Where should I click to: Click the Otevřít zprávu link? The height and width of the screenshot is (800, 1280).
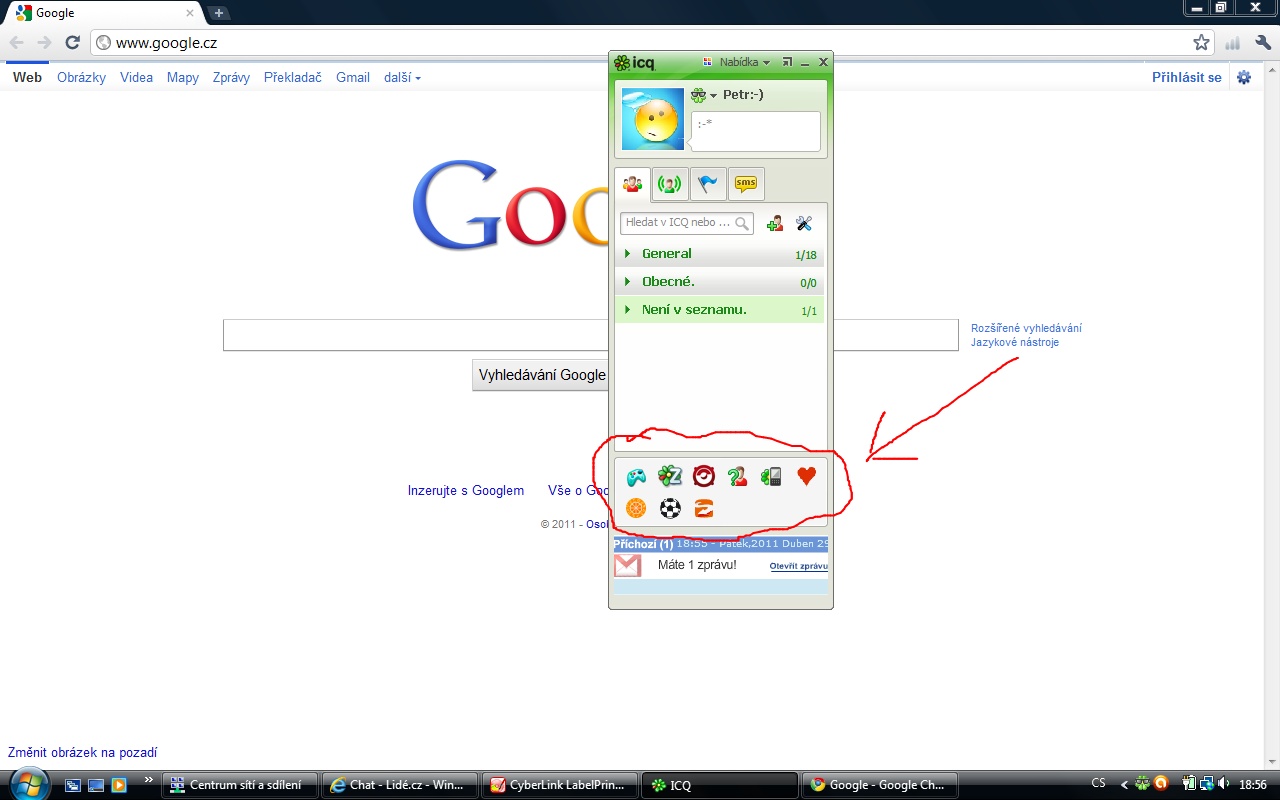[x=798, y=566]
